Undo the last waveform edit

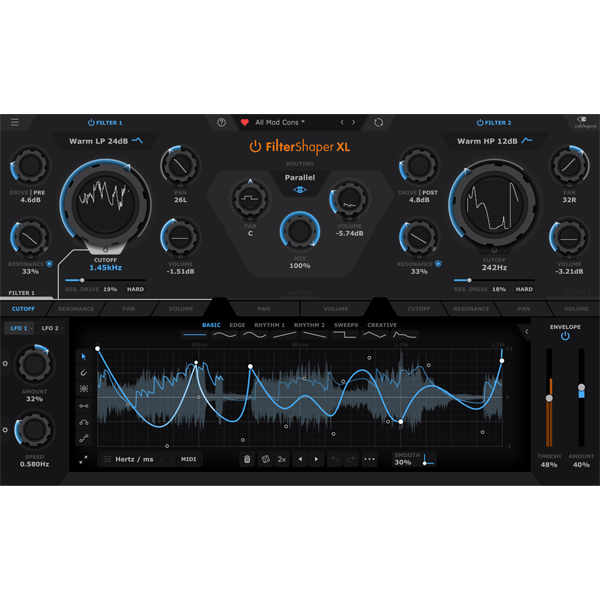335,459
